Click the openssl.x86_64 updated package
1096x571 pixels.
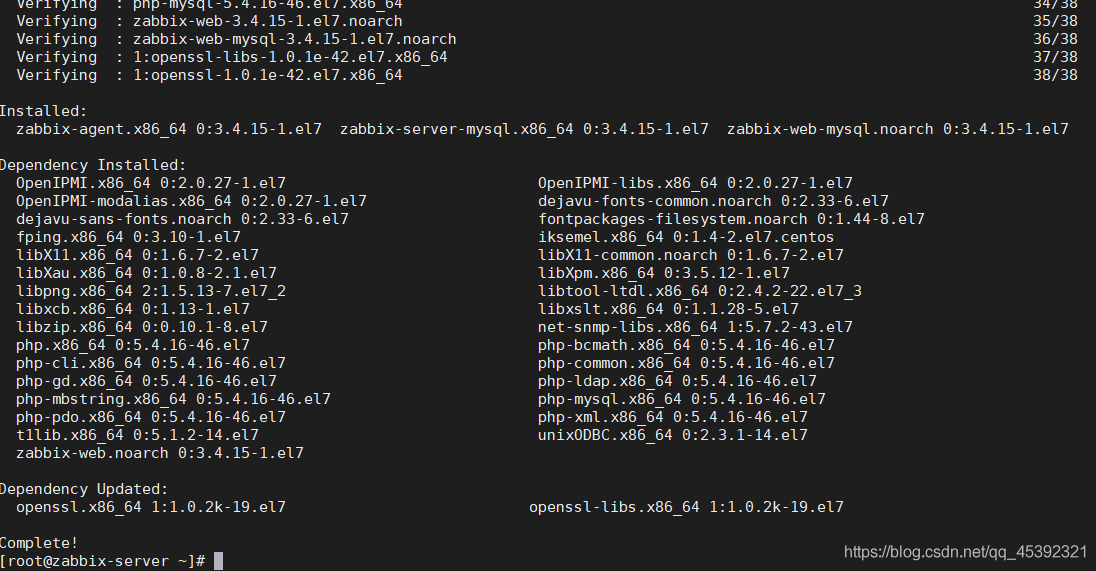tap(151, 507)
